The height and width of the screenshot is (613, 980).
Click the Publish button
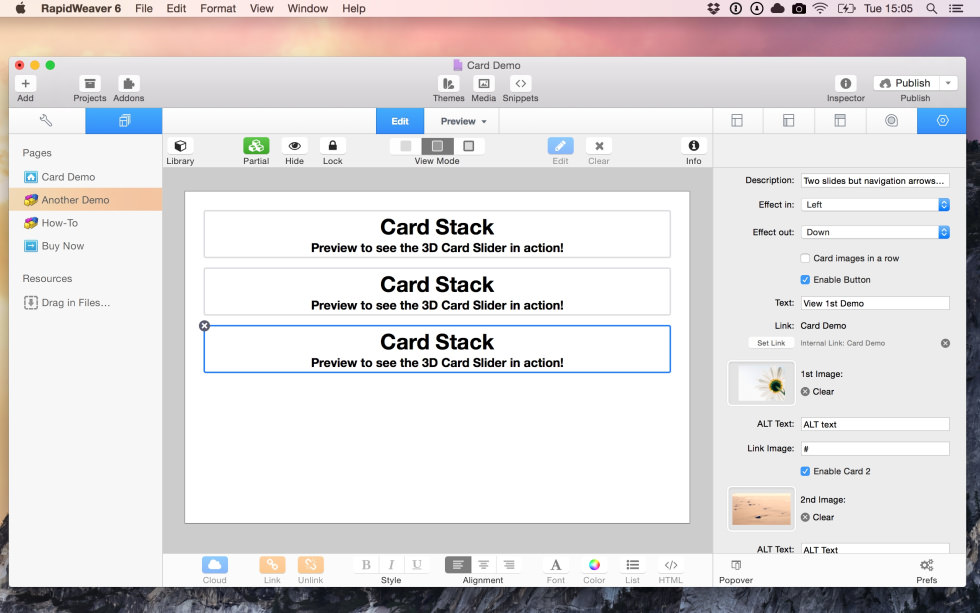pos(906,83)
